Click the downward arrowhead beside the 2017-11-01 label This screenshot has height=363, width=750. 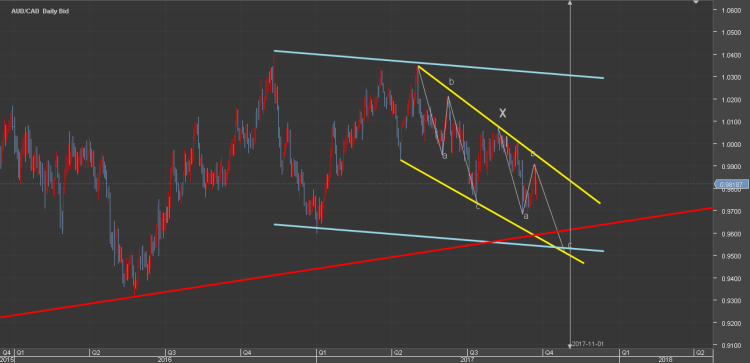[570, 345]
